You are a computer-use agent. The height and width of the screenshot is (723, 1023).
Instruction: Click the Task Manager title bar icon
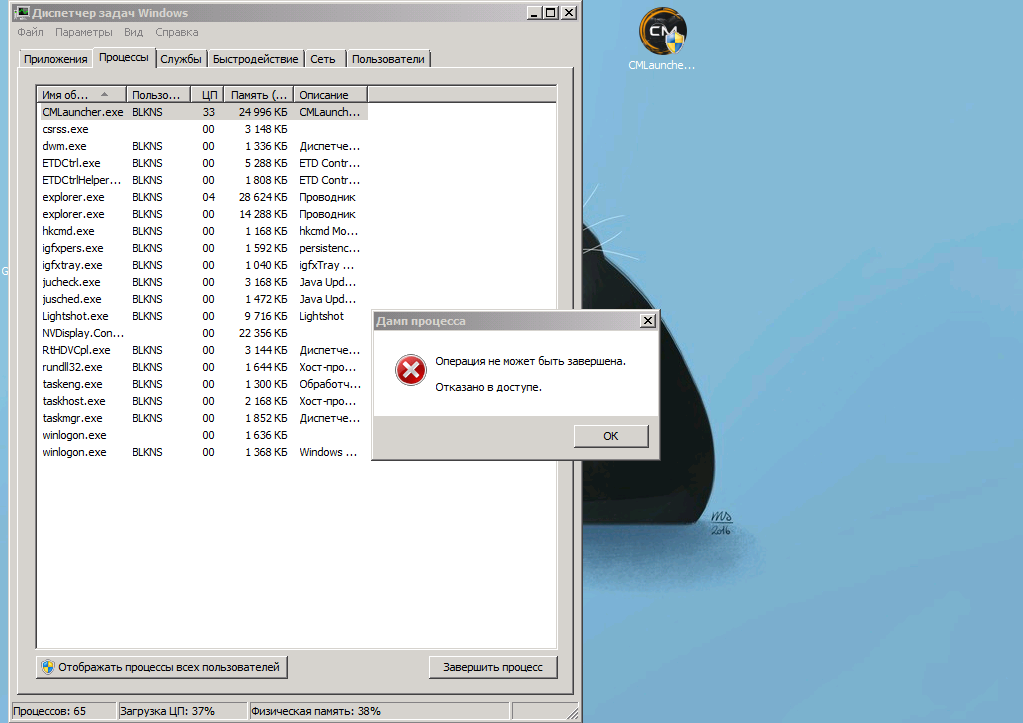click(22, 12)
